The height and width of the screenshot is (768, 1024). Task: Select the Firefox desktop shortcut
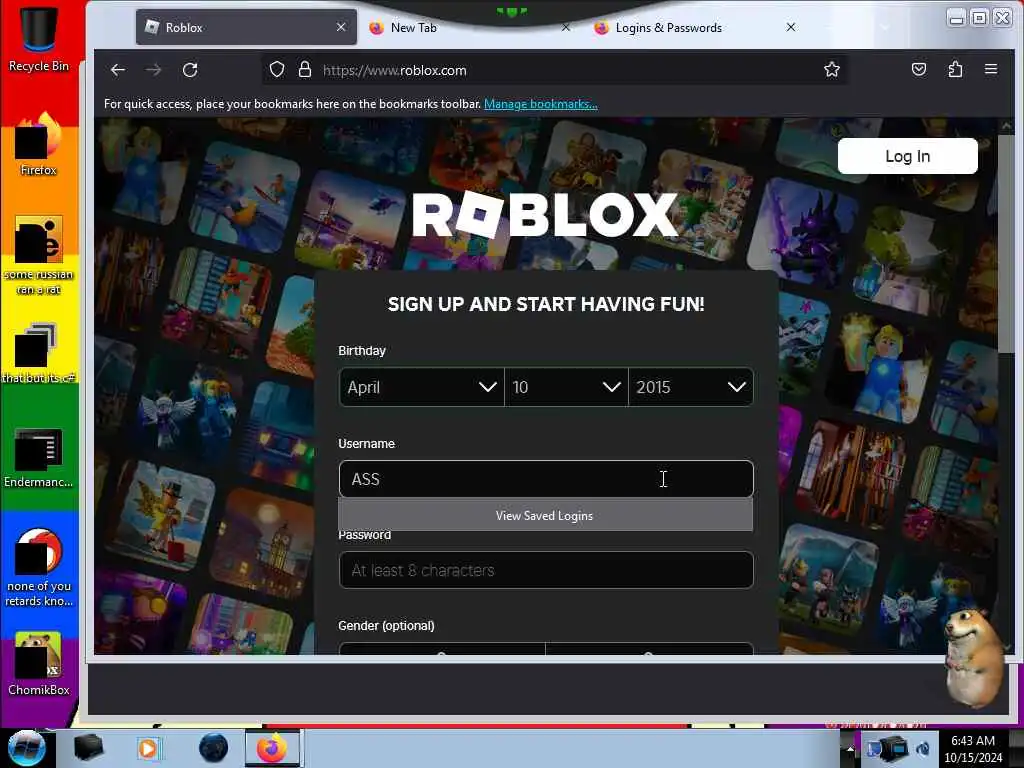[x=39, y=144]
